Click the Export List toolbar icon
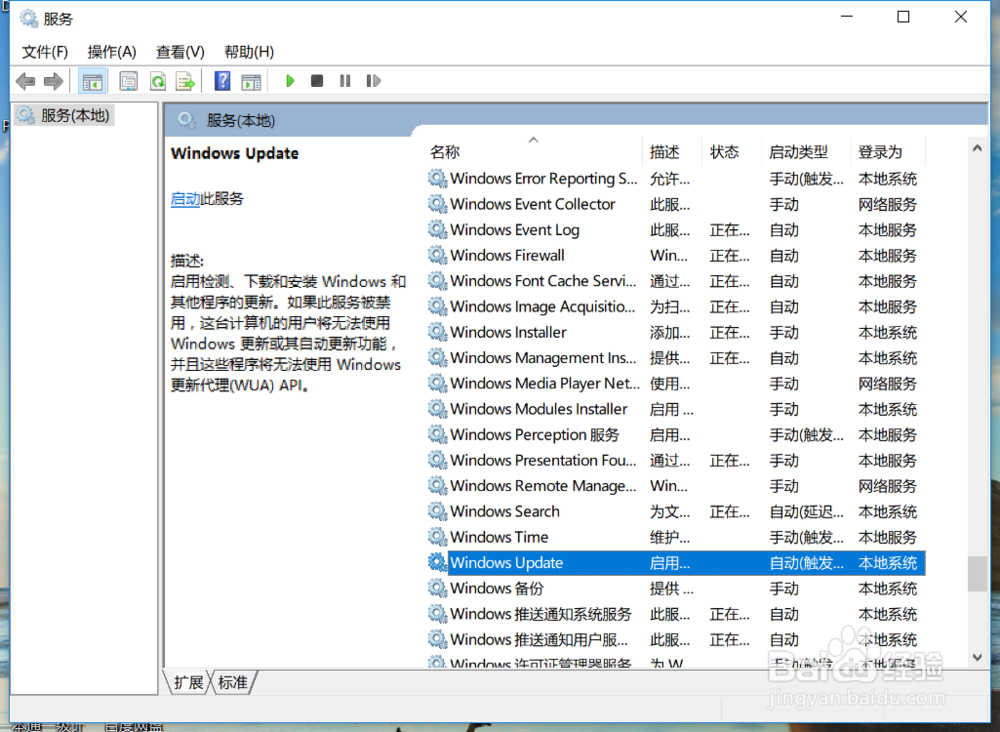This screenshot has height=732, width=1000. [186, 81]
